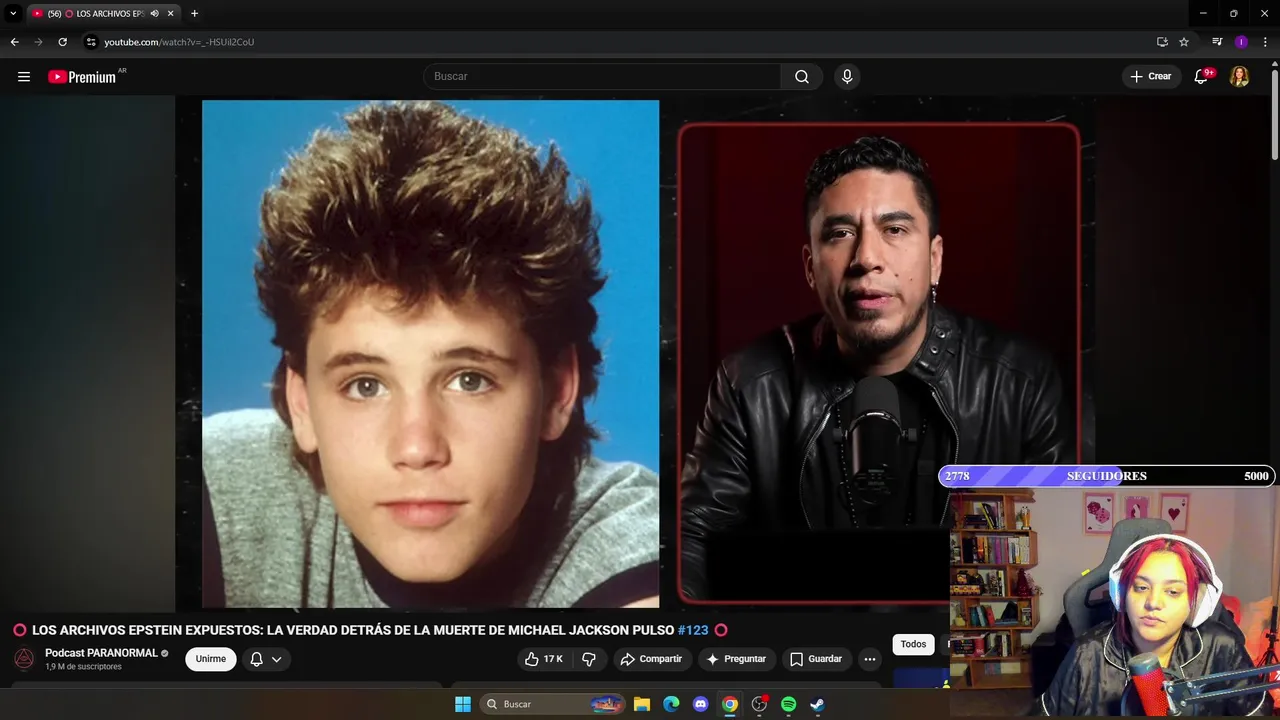
Task: Click the Unirme membership button
Action: coord(211,659)
